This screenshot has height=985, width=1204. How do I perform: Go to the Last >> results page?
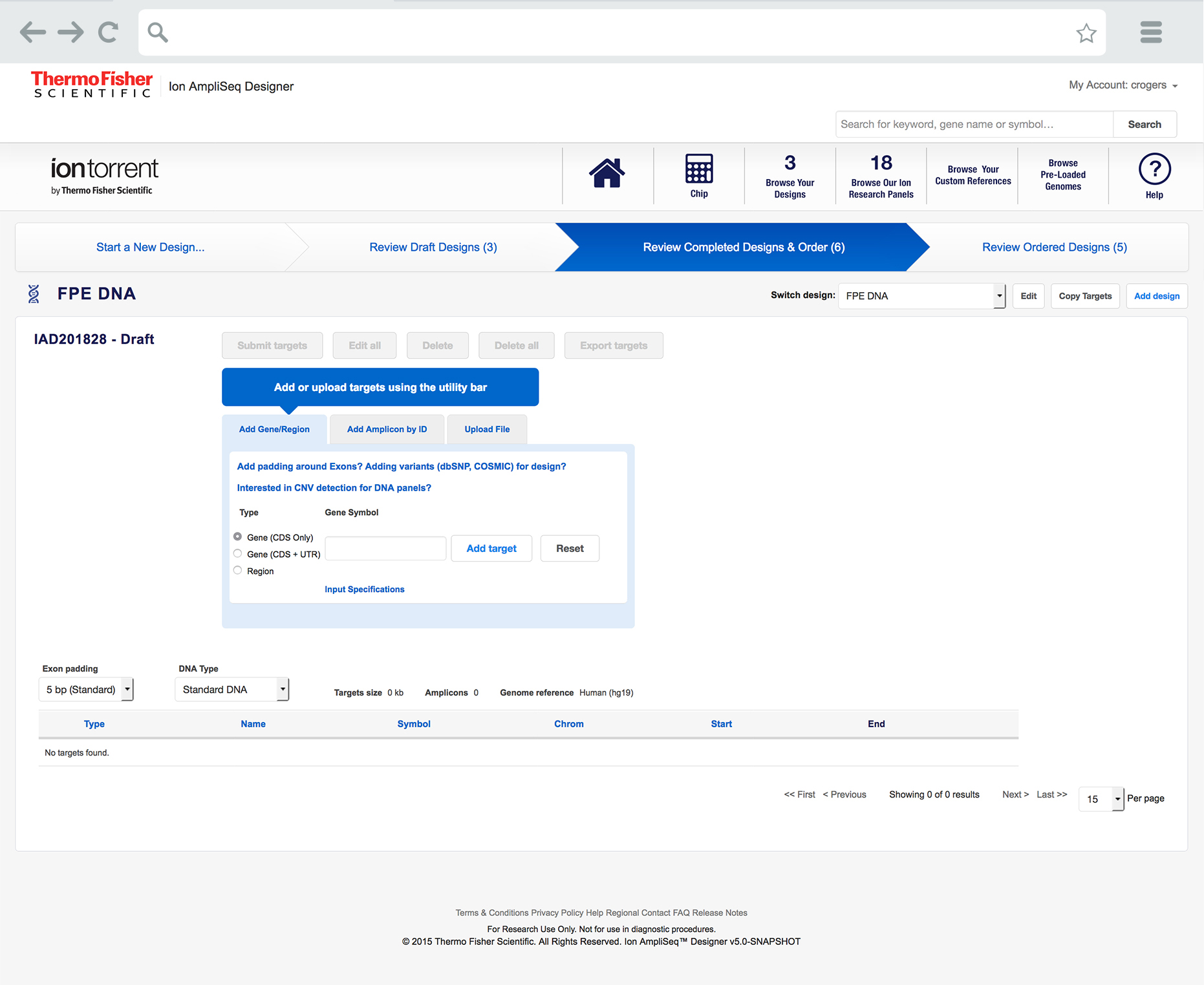pyautogui.click(x=1052, y=794)
